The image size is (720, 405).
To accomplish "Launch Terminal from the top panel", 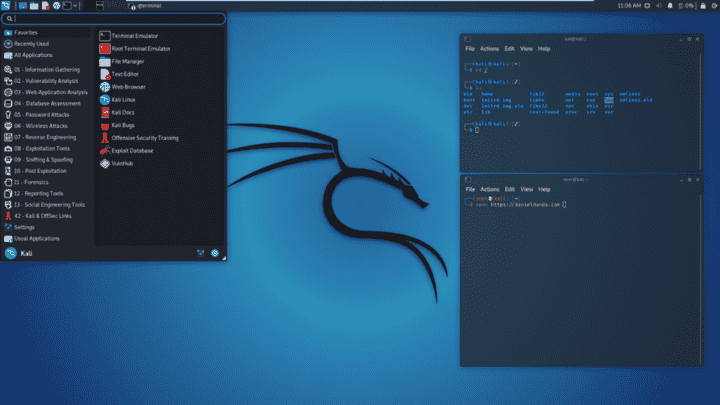I will 67,6.
